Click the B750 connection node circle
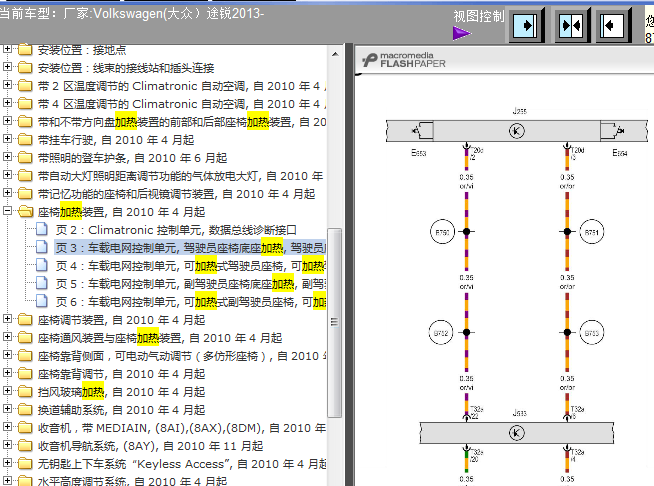 (x=442, y=232)
